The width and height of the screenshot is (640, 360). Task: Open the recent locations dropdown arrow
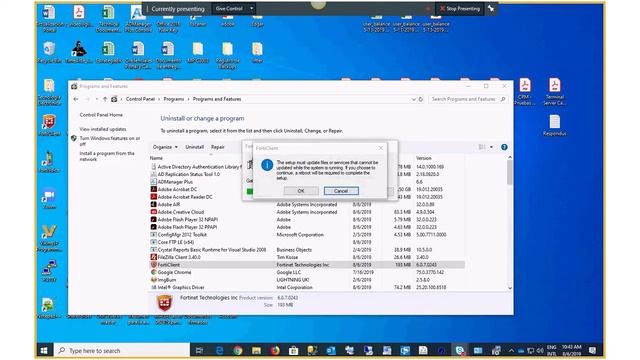(96, 99)
